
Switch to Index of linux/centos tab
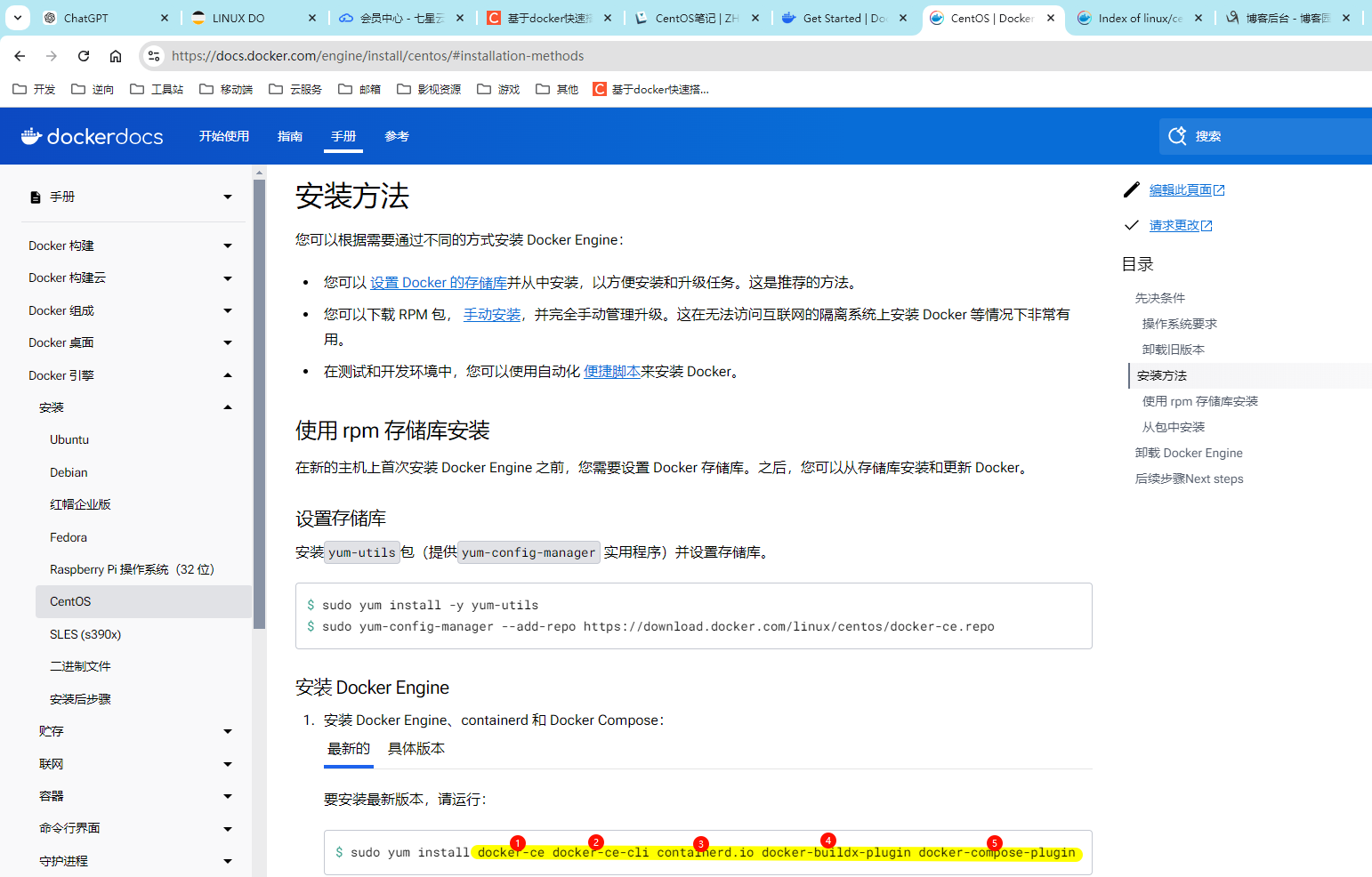click(1140, 18)
